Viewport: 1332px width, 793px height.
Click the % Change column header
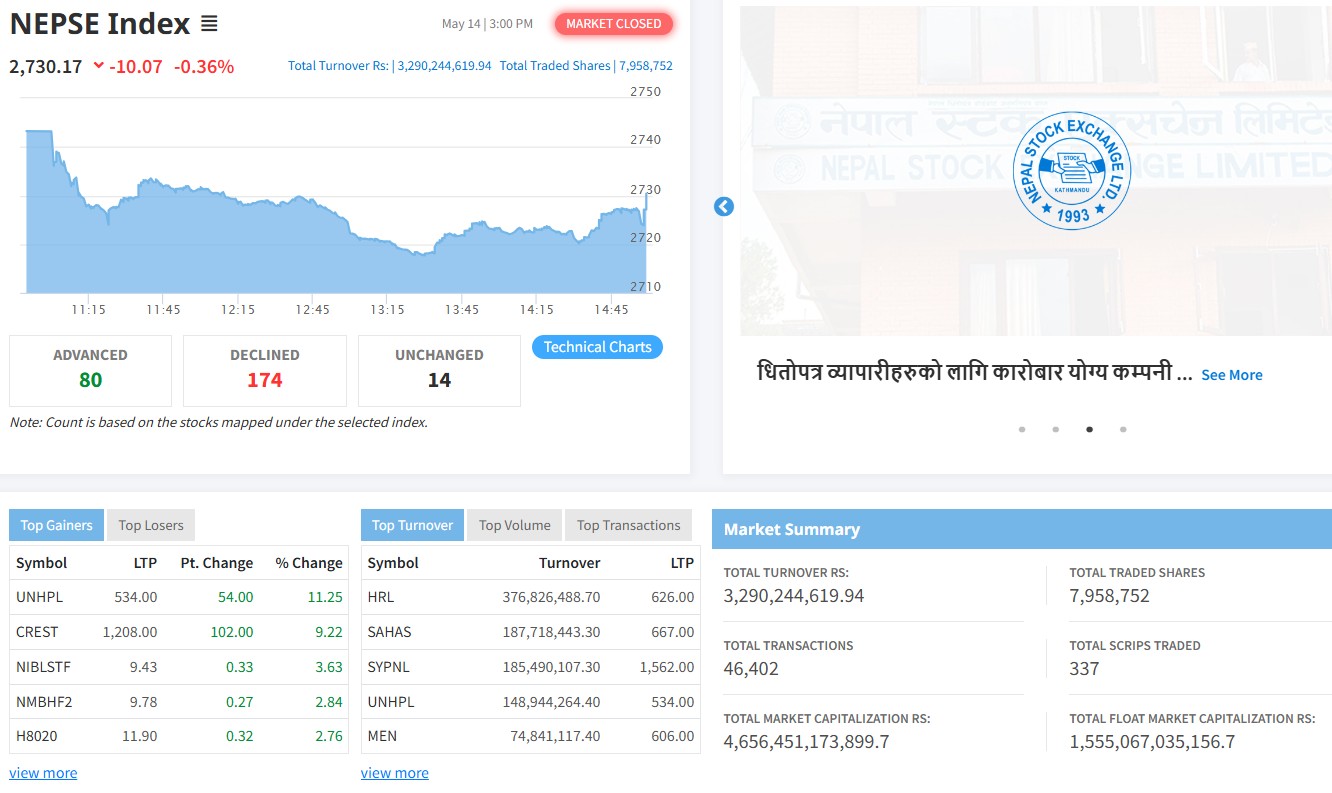coord(309,562)
